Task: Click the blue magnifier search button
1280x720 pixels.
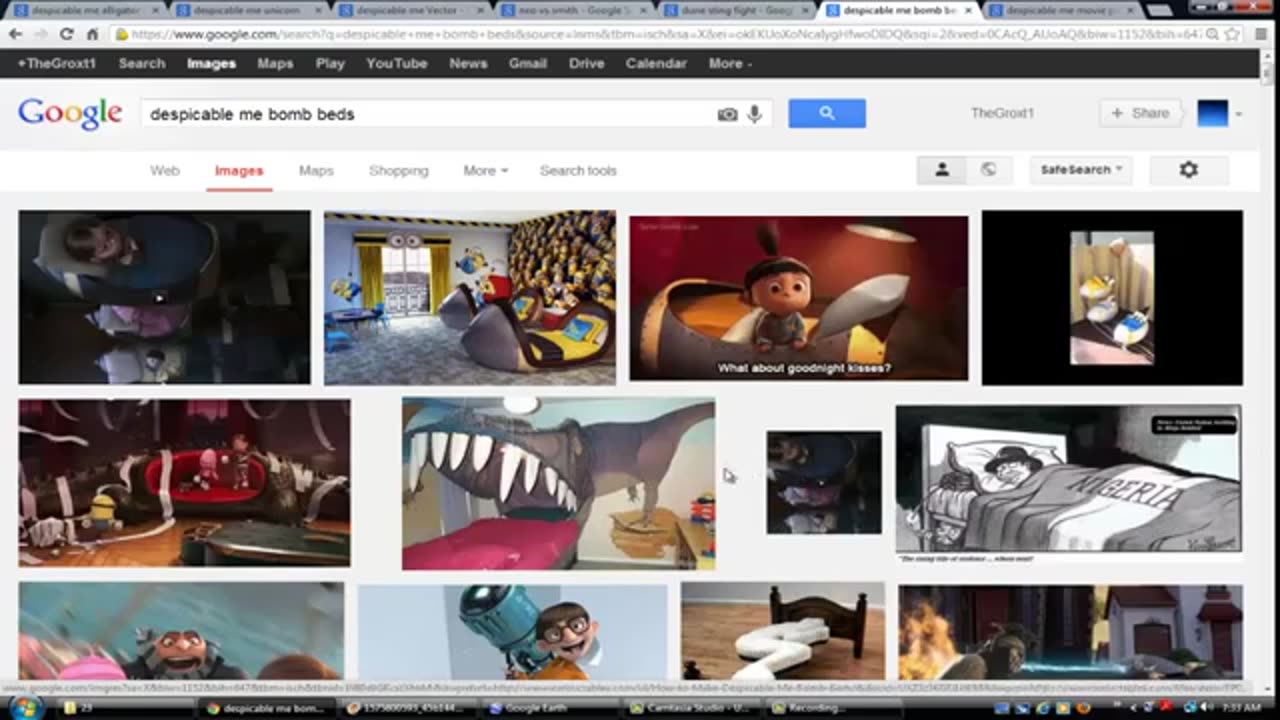Action: tap(827, 113)
